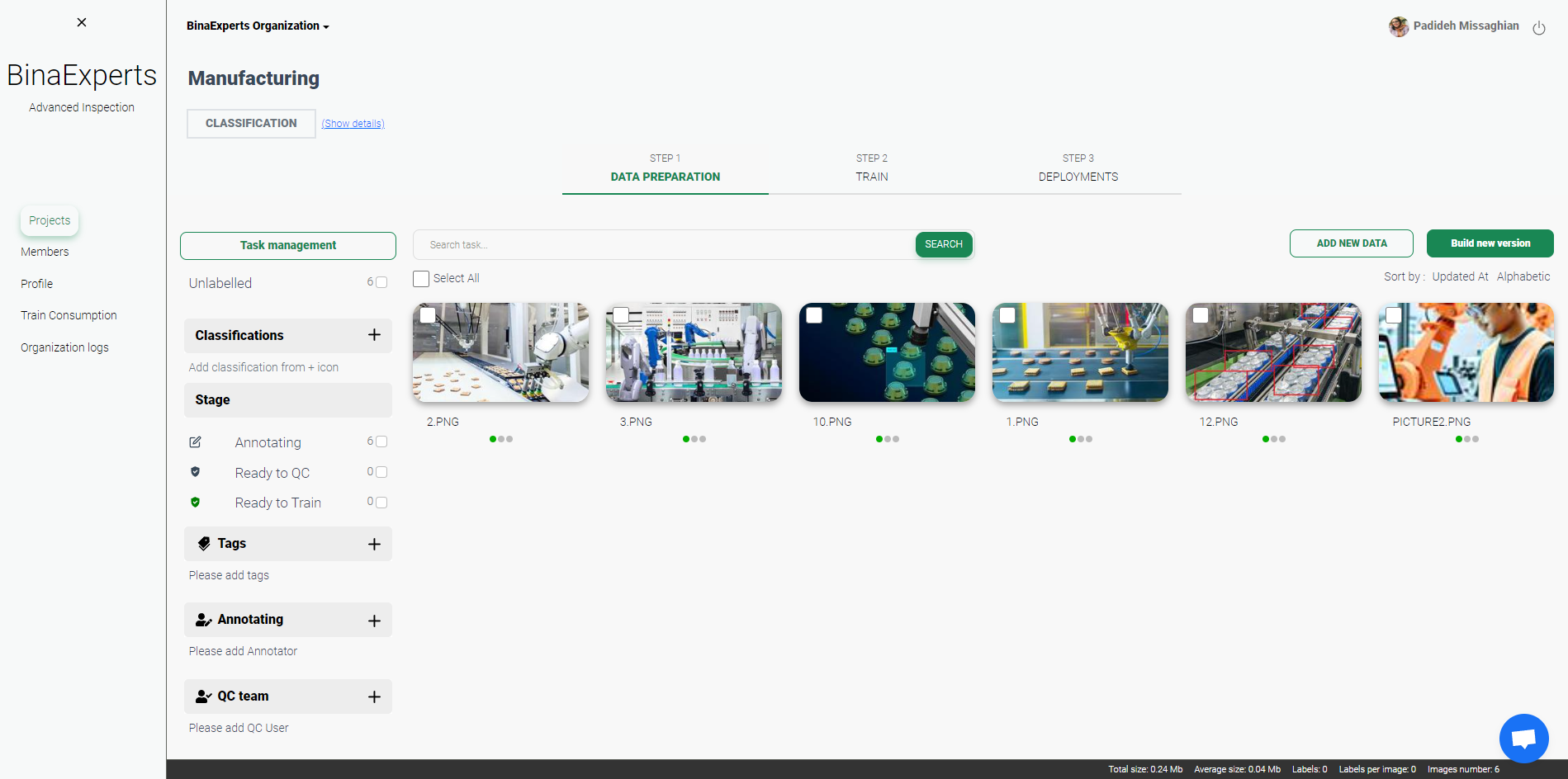This screenshot has width=1568, height=779.
Task: Click the Tags label icon
Action: pyautogui.click(x=204, y=543)
